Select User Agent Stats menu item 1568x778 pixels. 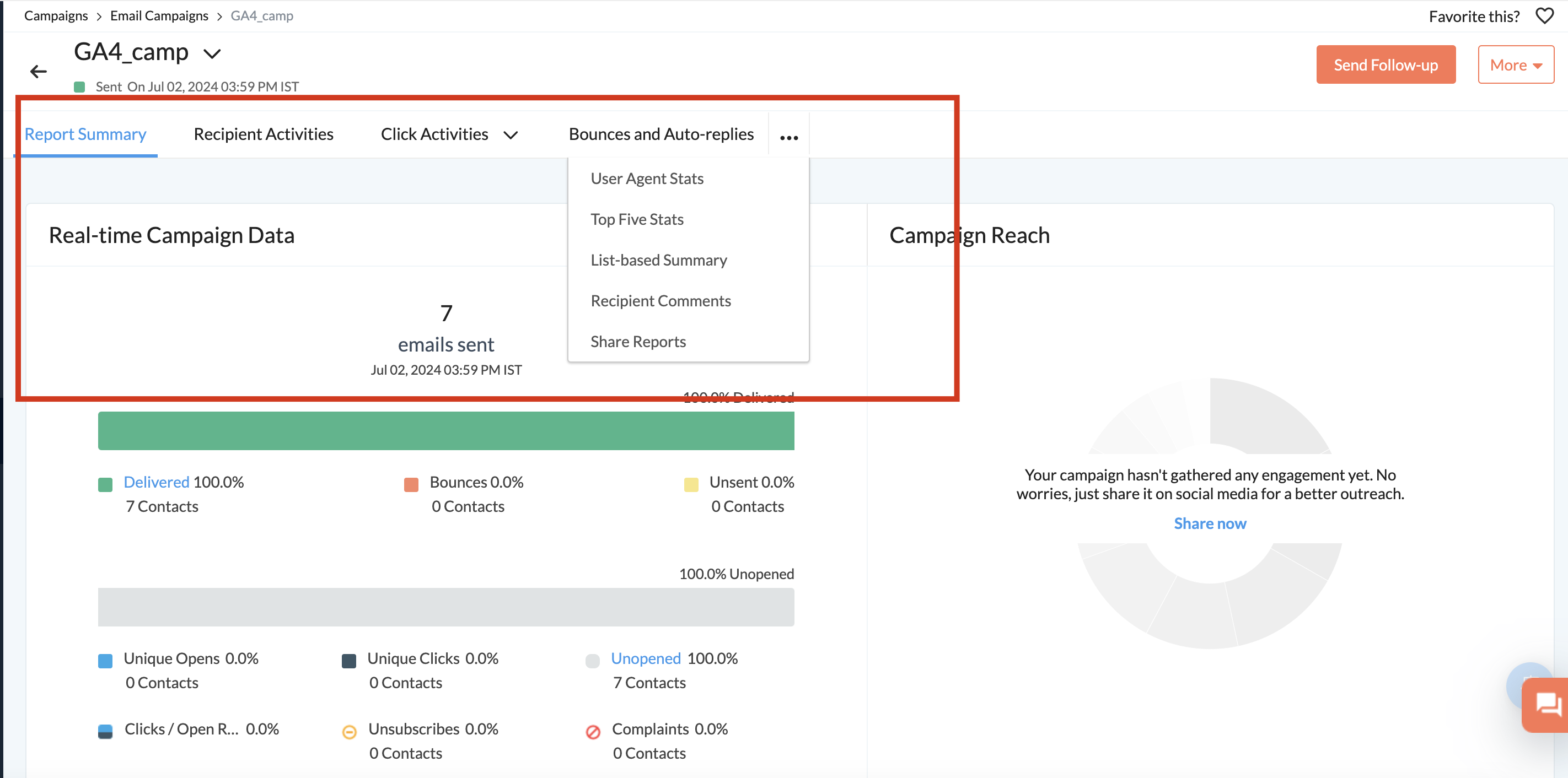(646, 178)
